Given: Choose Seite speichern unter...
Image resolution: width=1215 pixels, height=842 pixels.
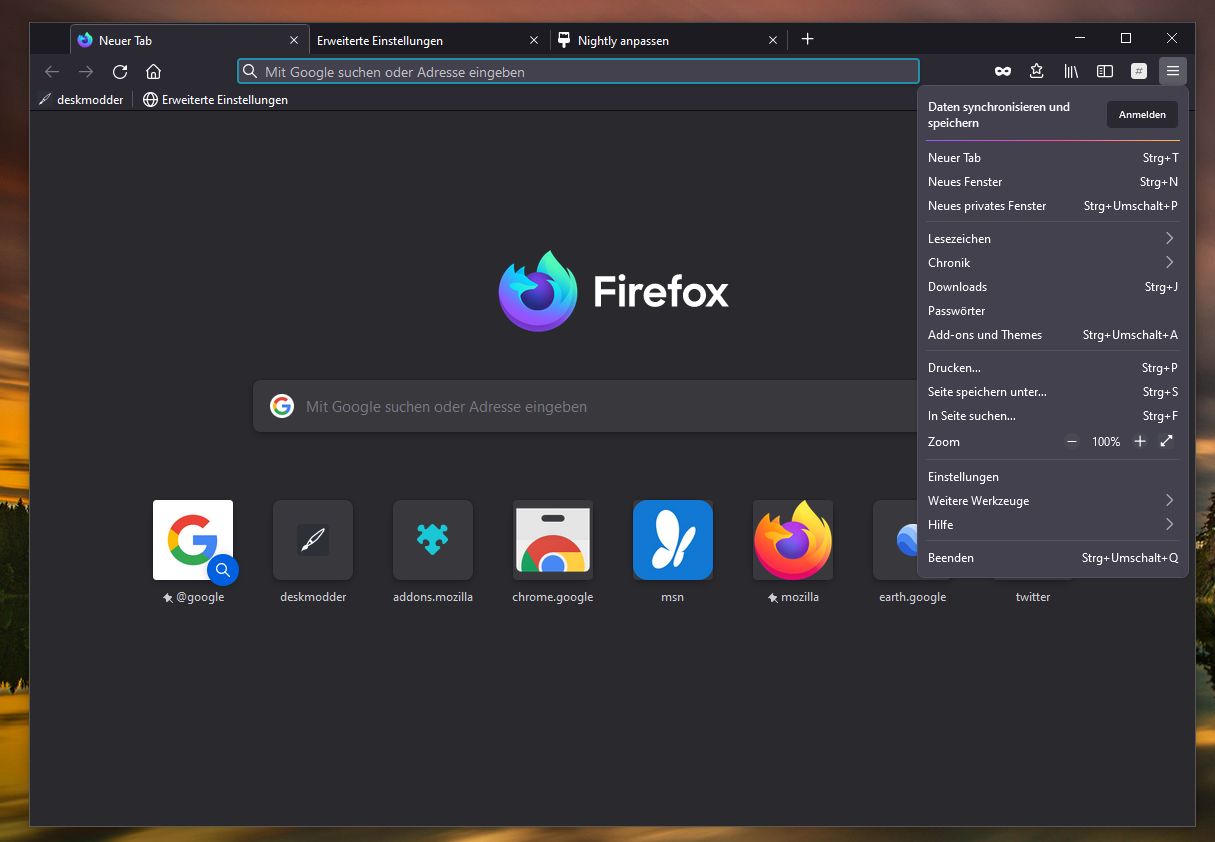Looking at the screenshot, I should [x=1053, y=392].
